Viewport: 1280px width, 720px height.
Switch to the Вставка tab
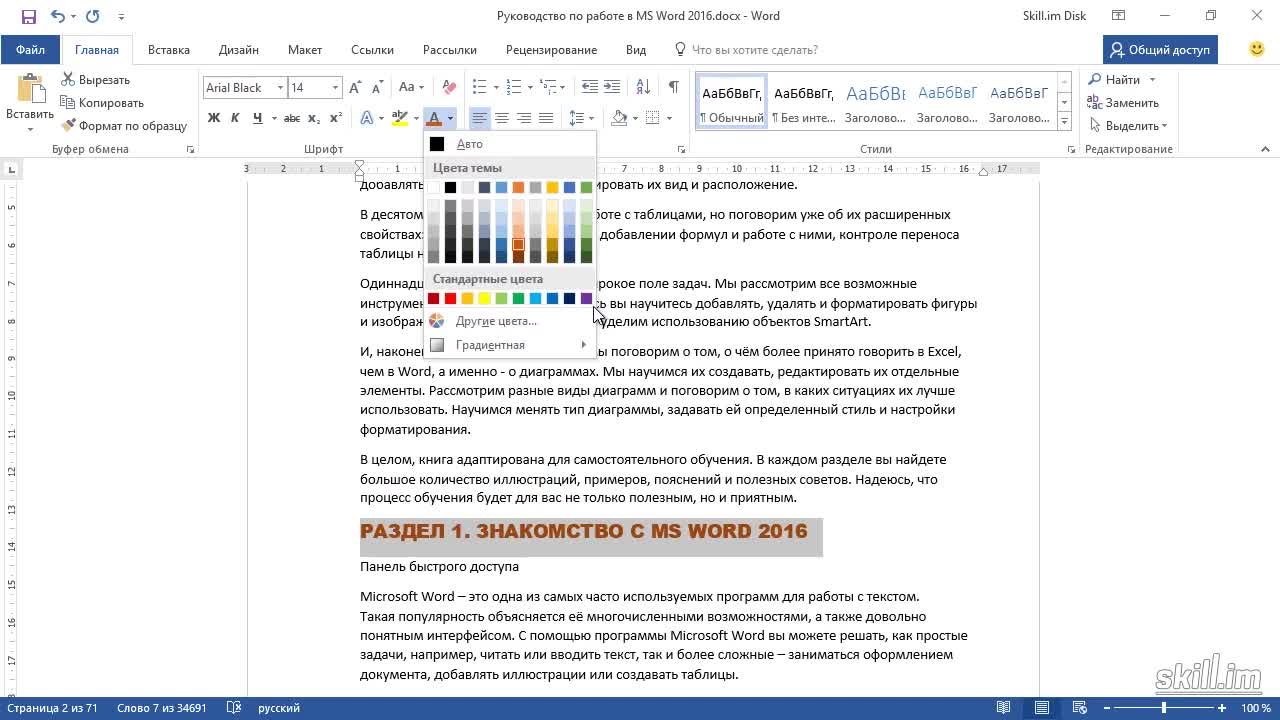tap(169, 50)
